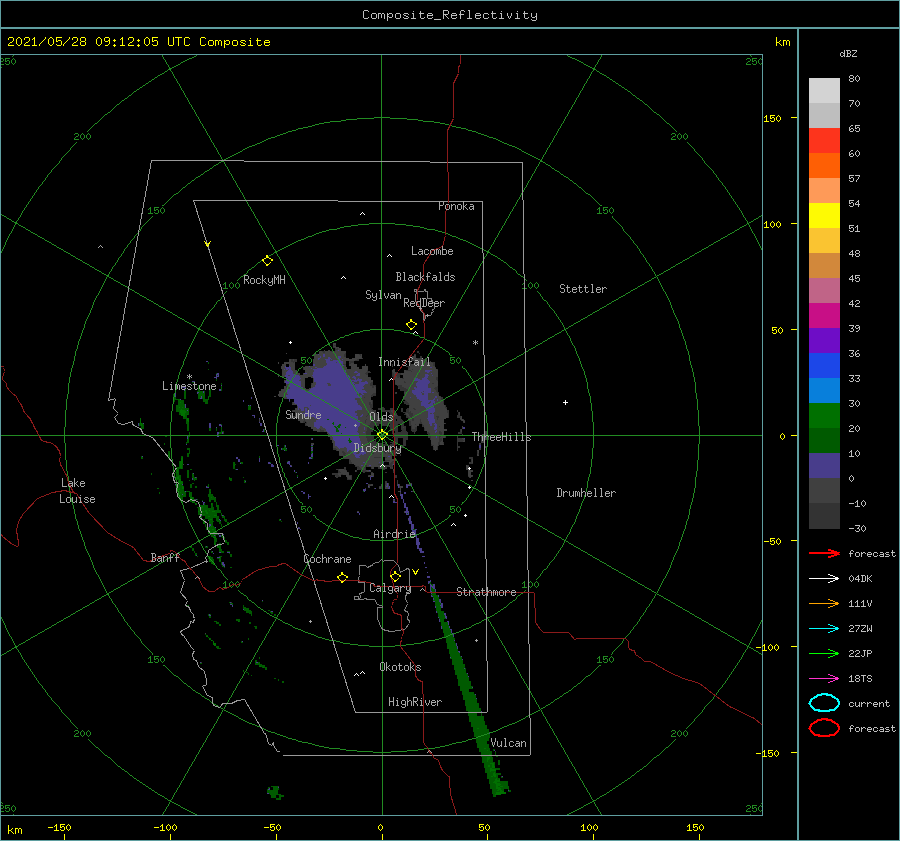
Task: Select the purple 36-39 dBZ swatch
Action: [824, 341]
